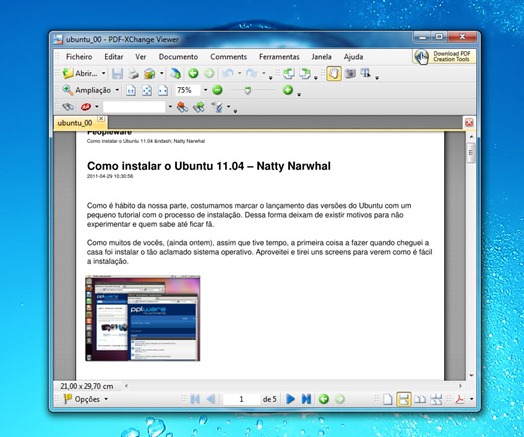Screen dimensions: 524x437
Task: Click the green minus zoom out button
Action: 217,90
